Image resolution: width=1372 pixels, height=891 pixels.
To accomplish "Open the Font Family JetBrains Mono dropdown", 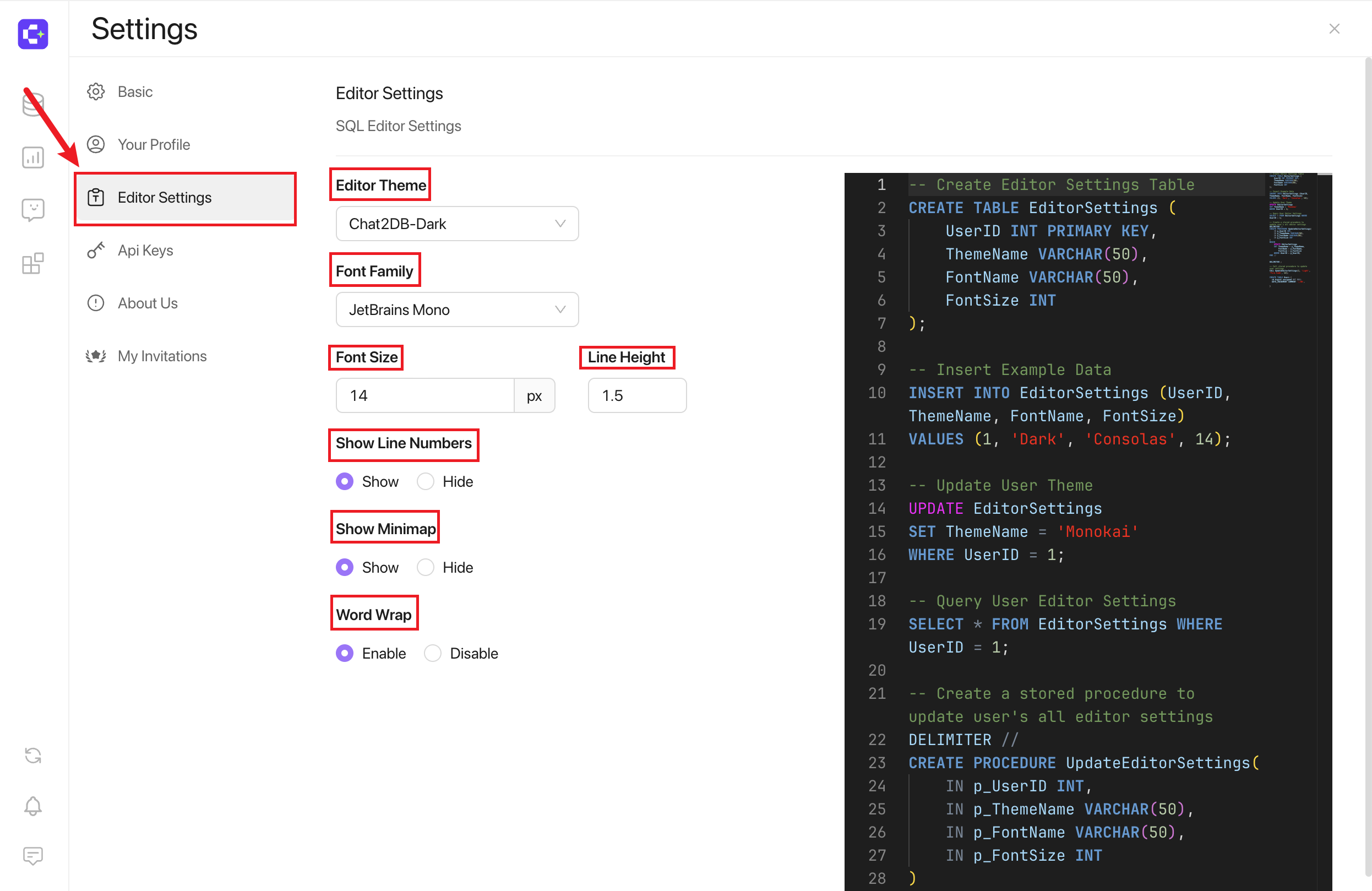I will [457, 309].
